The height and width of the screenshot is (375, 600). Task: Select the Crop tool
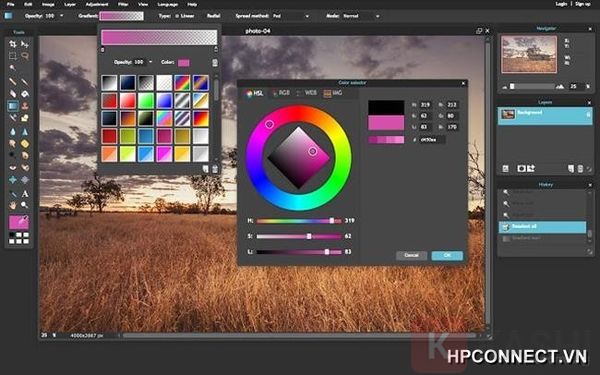13,44
